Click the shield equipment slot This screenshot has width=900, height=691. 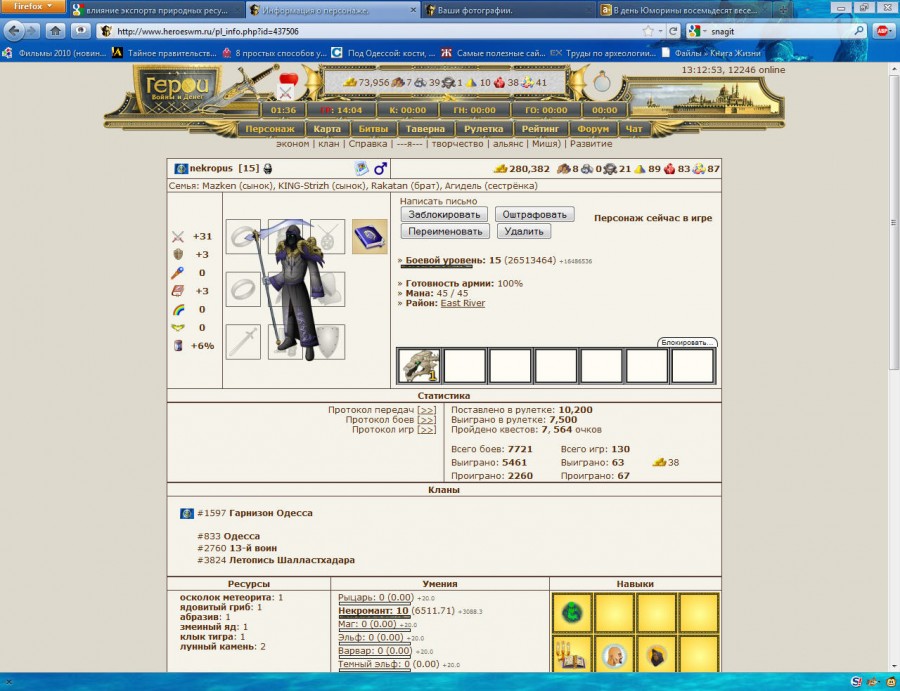pos(328,341)
